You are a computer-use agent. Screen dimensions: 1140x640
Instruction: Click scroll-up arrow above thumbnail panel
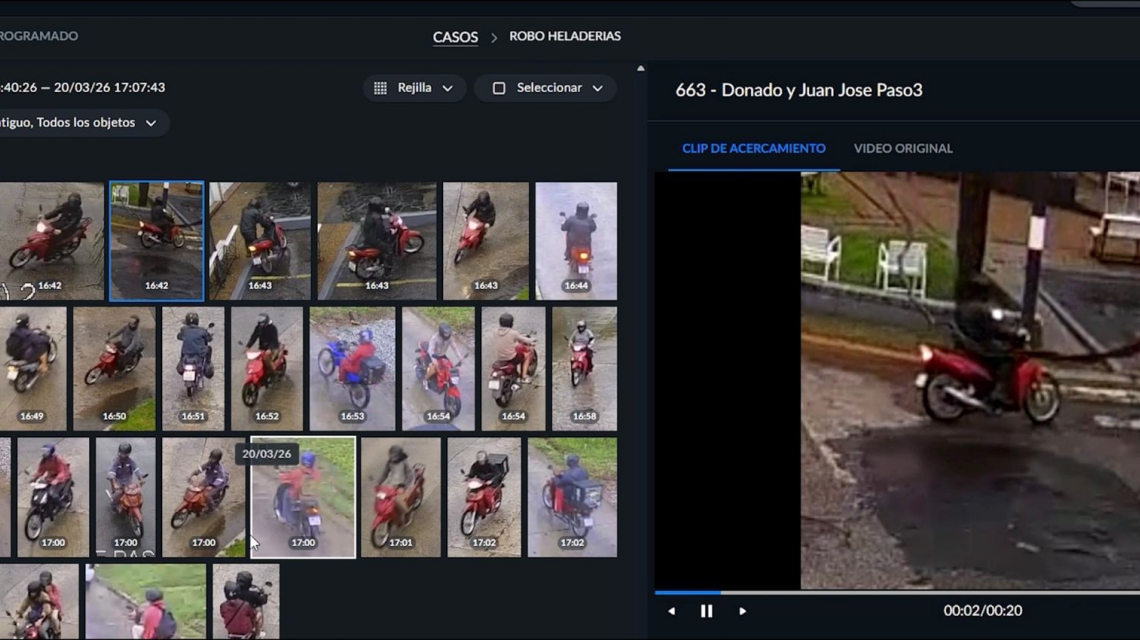coord(640,69)
